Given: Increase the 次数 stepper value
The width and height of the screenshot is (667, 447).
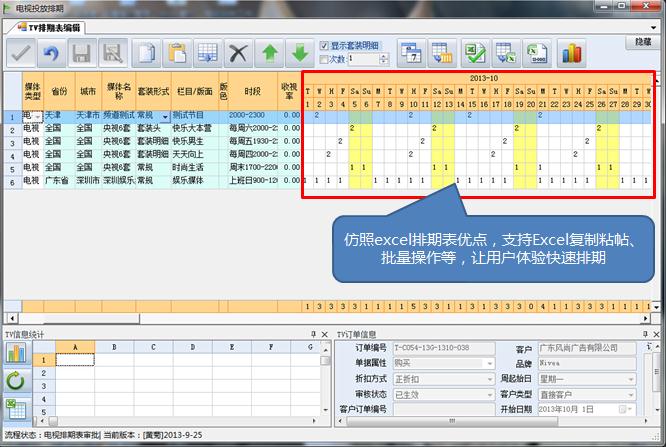Looking at the screenshot, I should [384, 56].
